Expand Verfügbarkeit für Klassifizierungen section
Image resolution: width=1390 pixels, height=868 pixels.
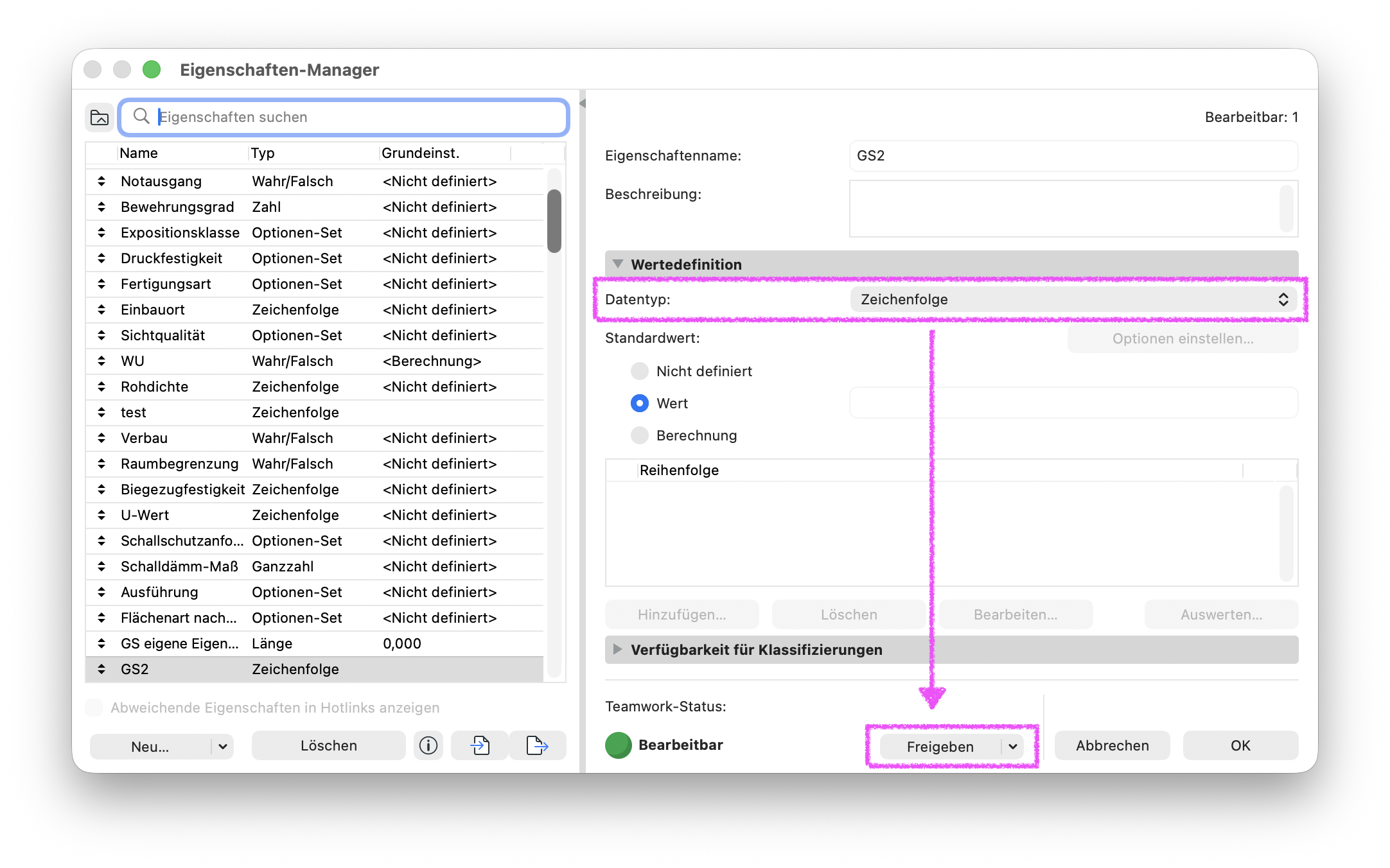(618, 649)
